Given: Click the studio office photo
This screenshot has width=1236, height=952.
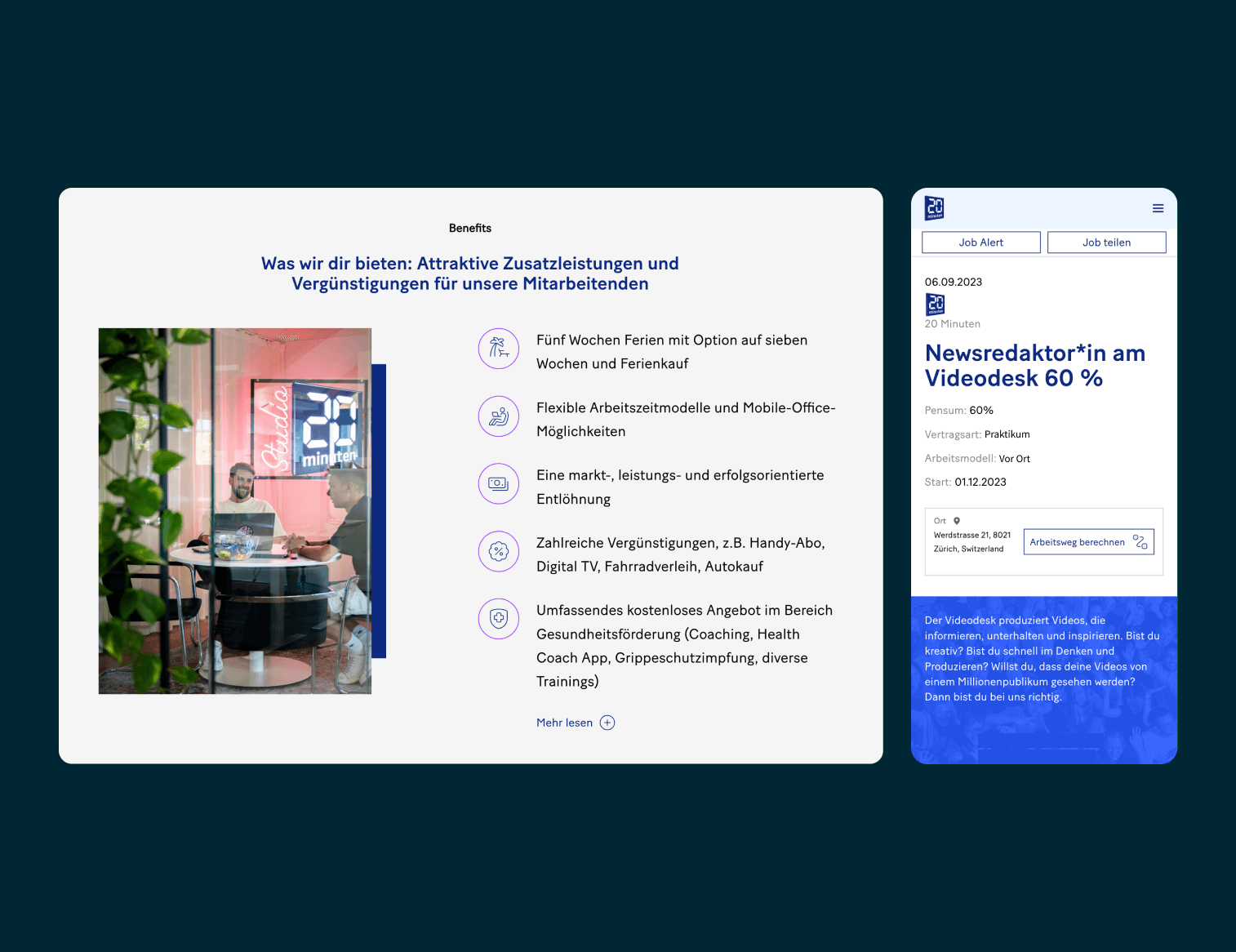Looking at the screenshot, I should [x=235, y=511].
